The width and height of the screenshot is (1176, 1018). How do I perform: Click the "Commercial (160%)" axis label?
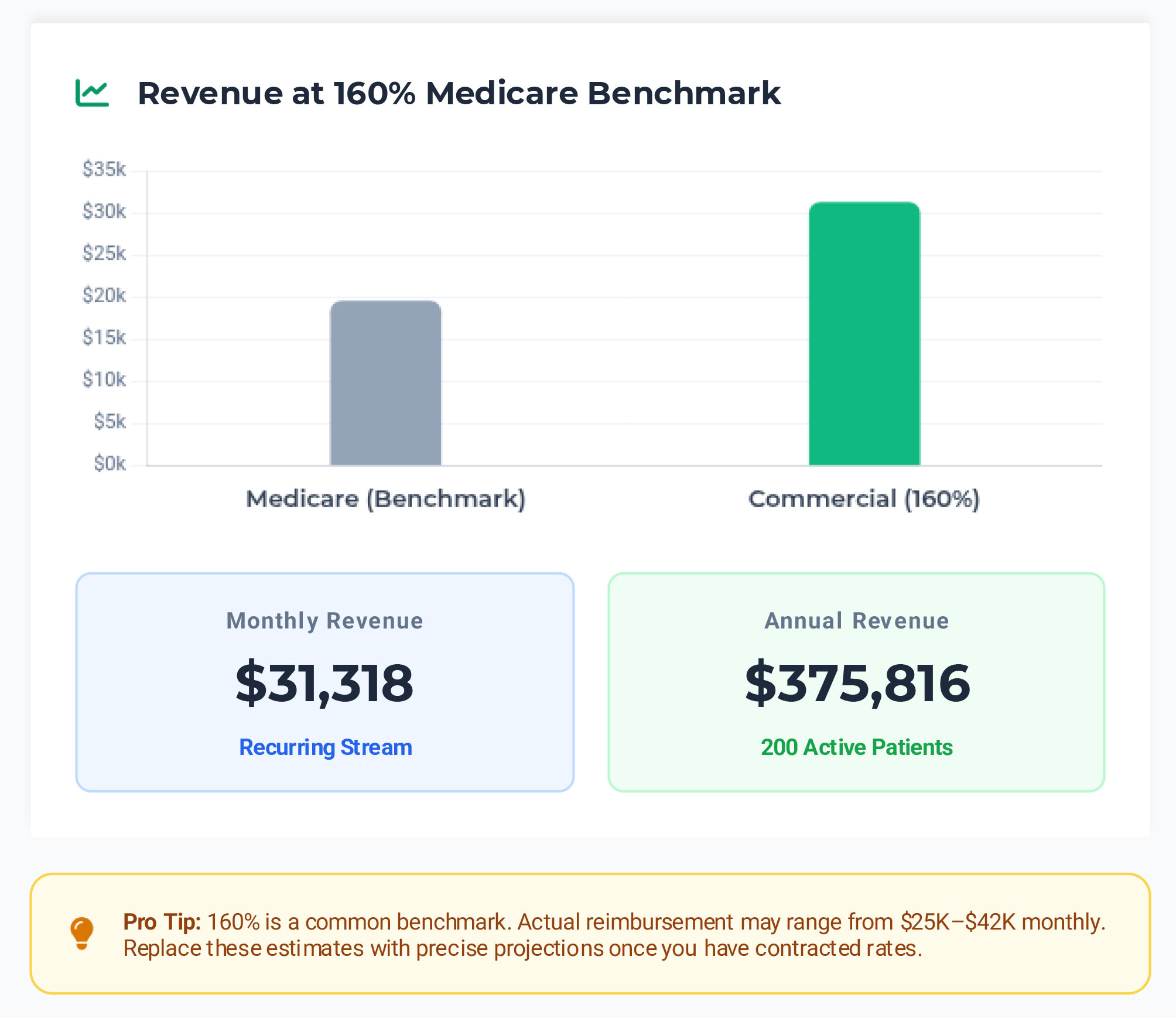tap(864, 499)
